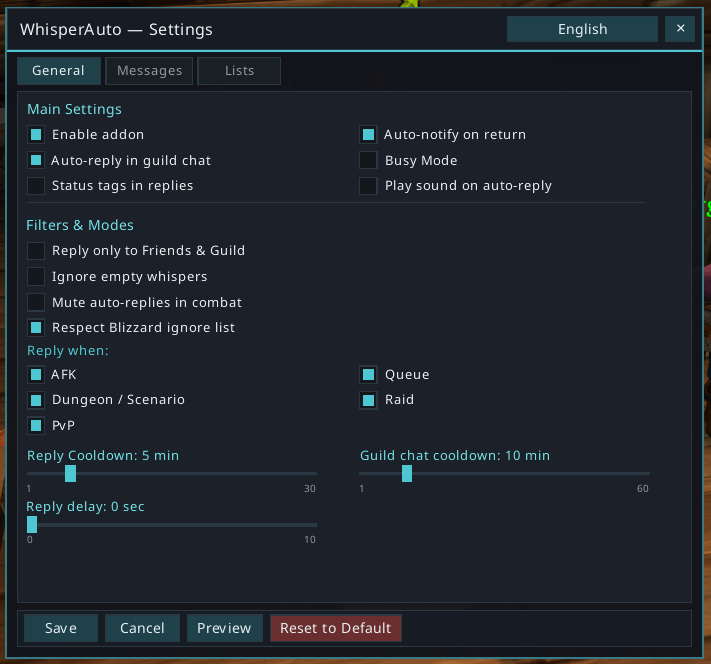Screen dimensions: 711x664
Task: Click the Save button
Action: pos(61,628)
